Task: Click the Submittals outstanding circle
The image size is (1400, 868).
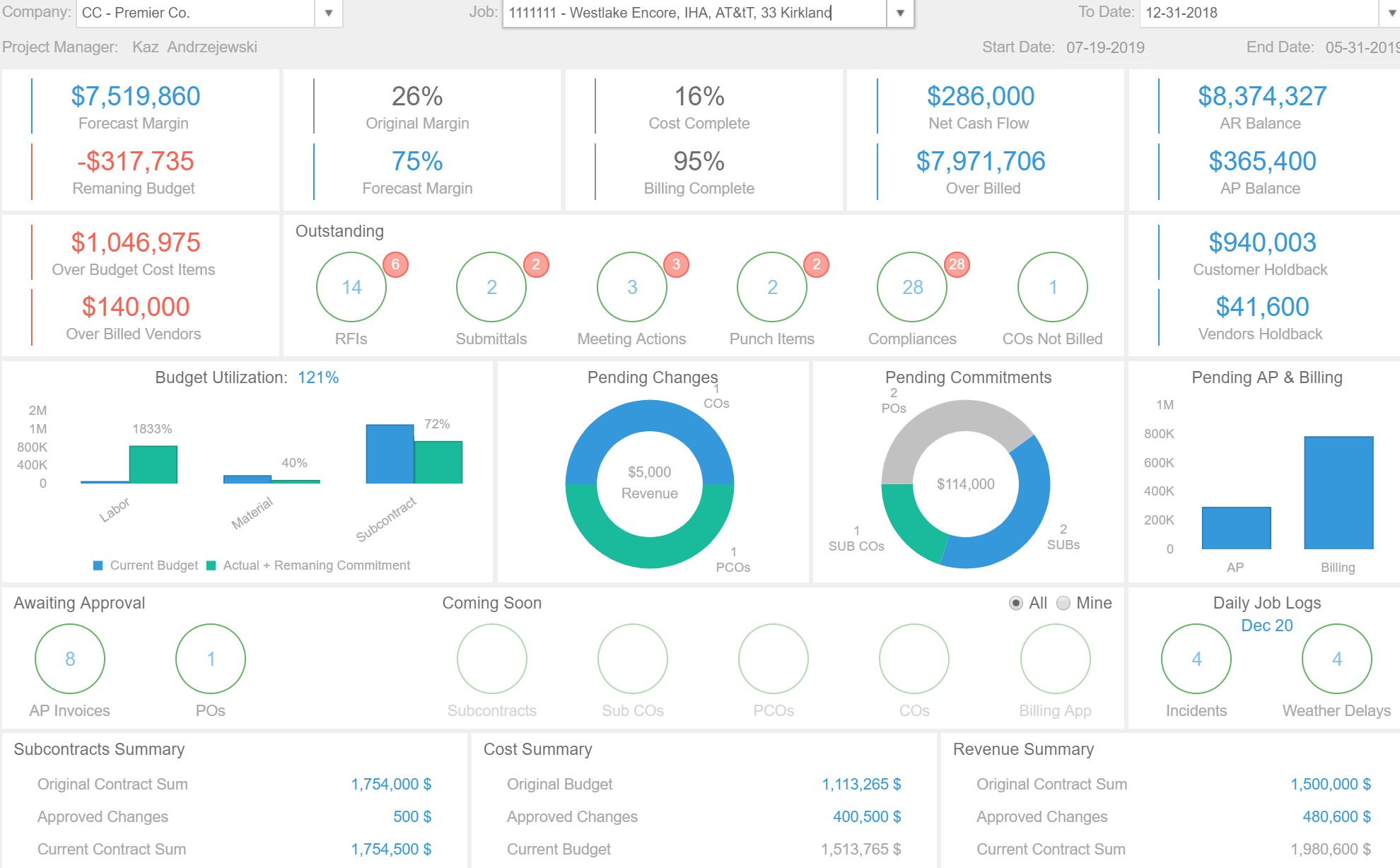Action: (491, 287)
